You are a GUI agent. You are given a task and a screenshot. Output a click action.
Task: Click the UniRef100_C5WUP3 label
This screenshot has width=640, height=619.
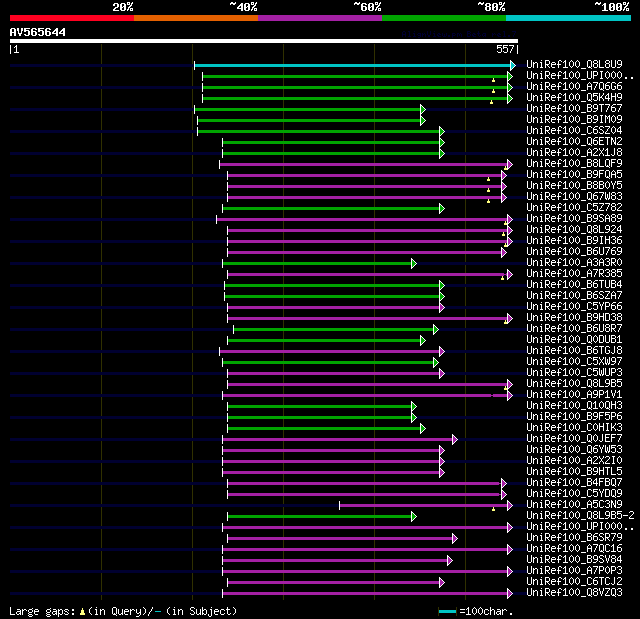point(574,373)
